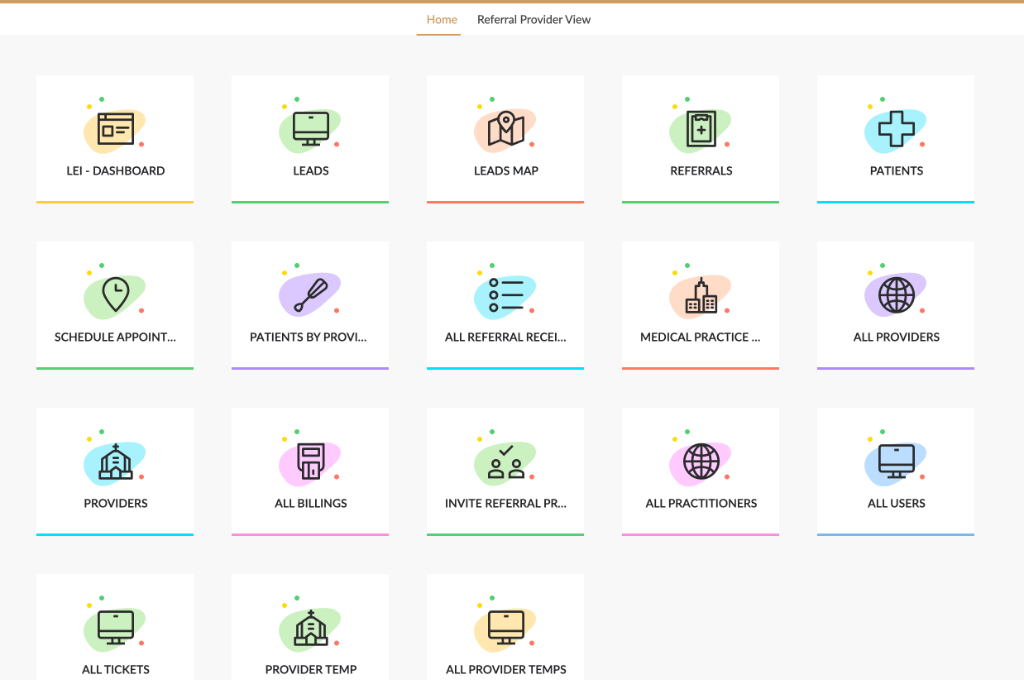Click the Referrals clipboard icon
The height and width of the screenshot is (680, 1024).
701,129
